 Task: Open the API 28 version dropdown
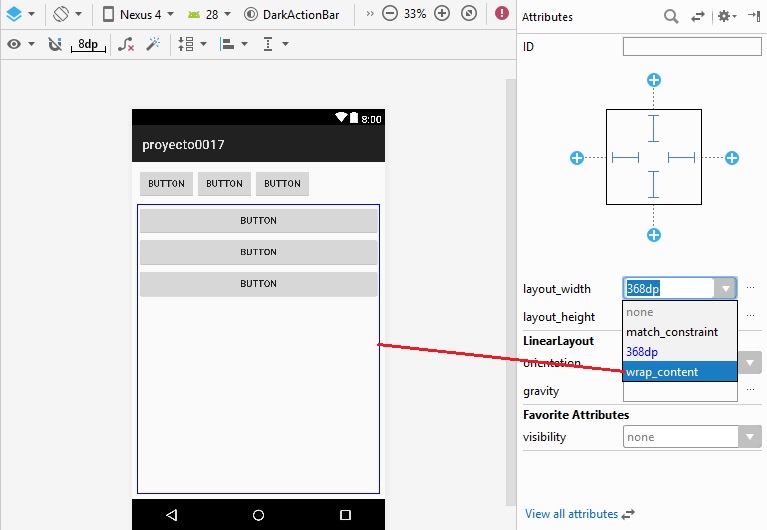pyautogui.click(x=209, y=15)
